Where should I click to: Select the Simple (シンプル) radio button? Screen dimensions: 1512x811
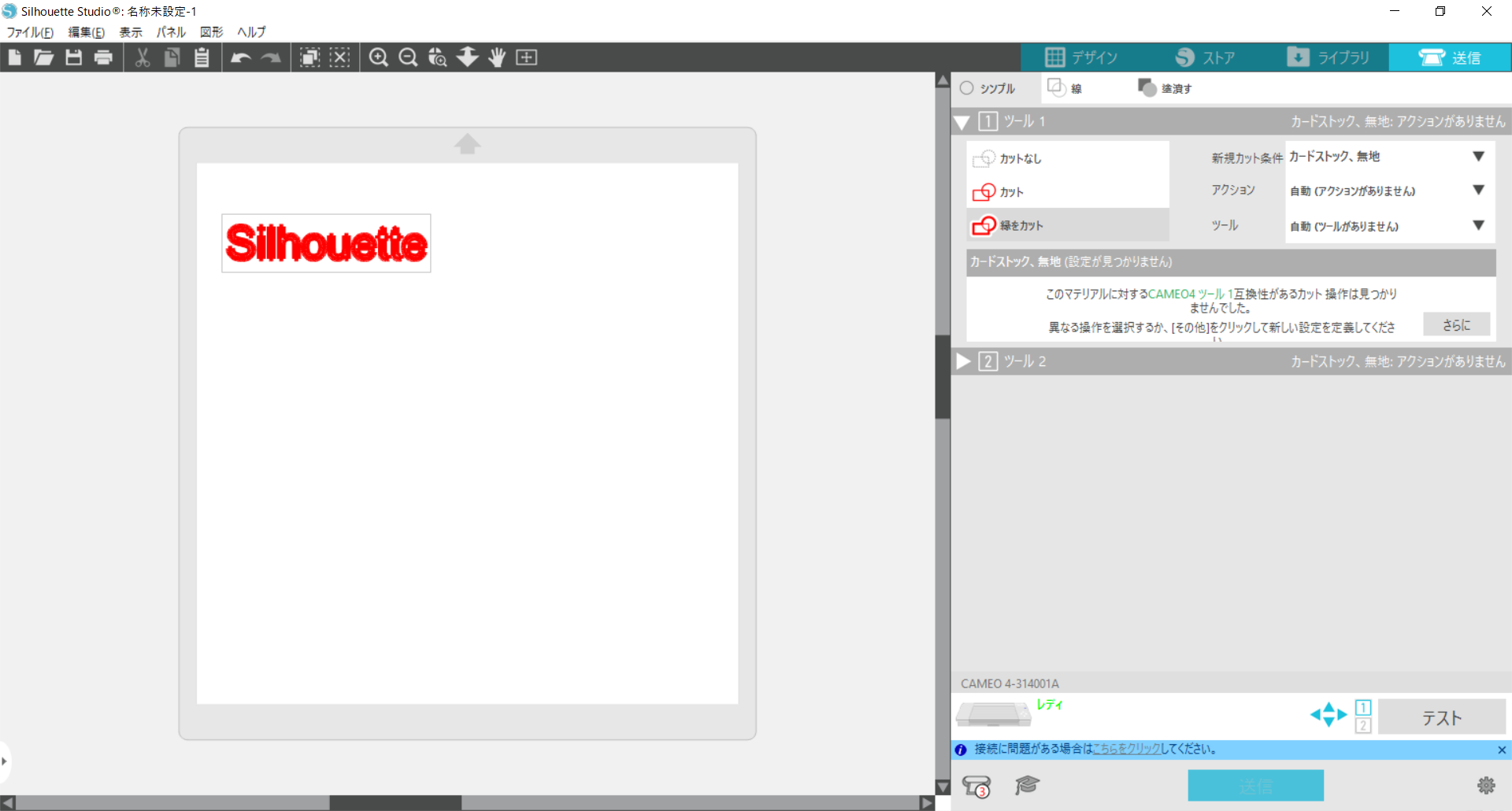(967, 88)
